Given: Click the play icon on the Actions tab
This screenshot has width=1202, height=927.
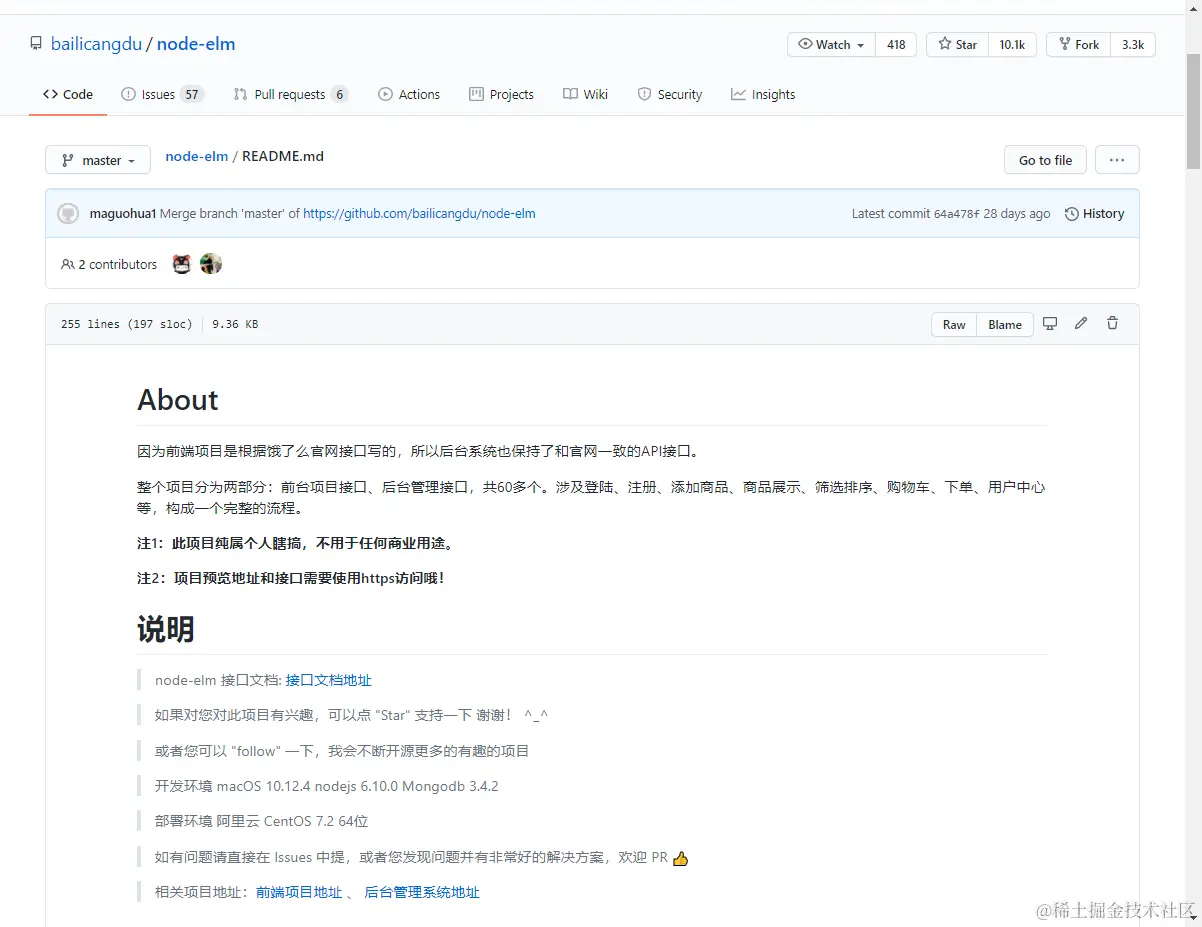Looking at the screenshot, I should pyautogui.click(x=385, y=94).
